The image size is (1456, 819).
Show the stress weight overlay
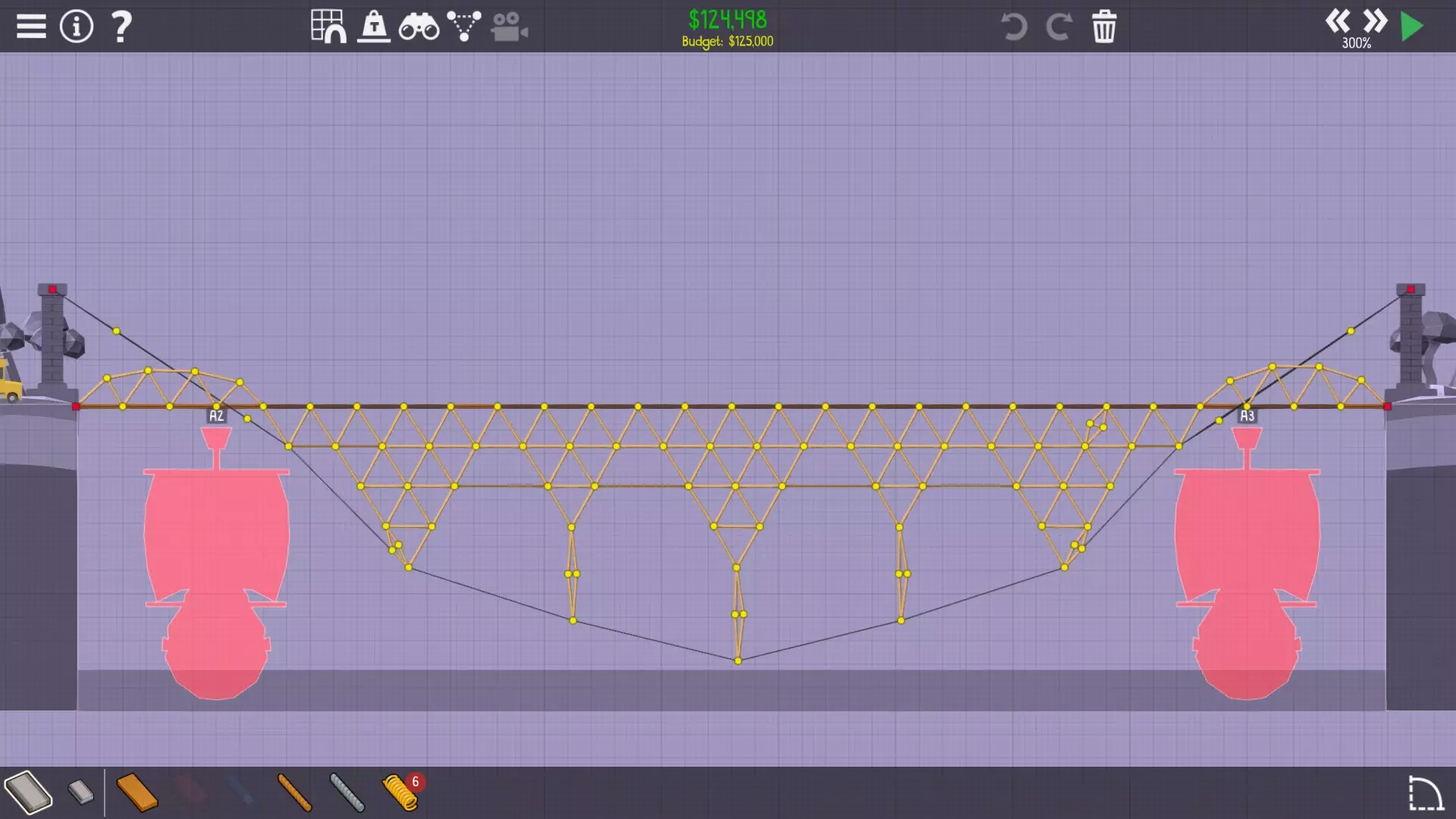[374, 27]
